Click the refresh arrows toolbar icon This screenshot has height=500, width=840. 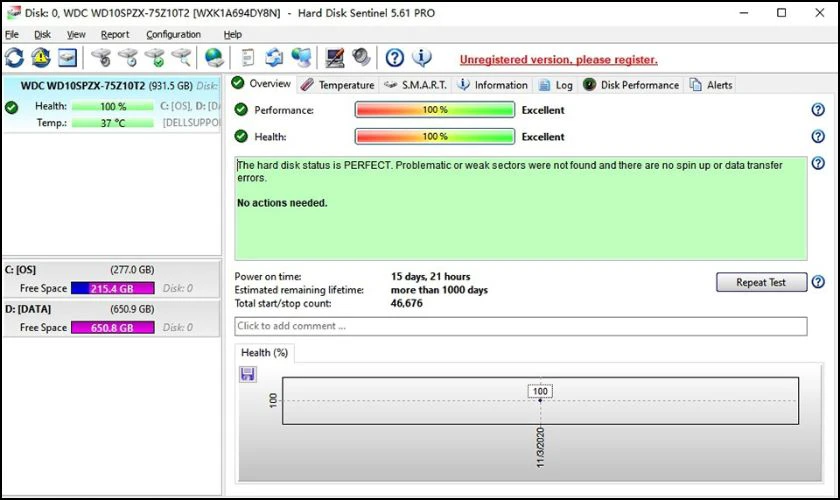[x=14, y=57]
